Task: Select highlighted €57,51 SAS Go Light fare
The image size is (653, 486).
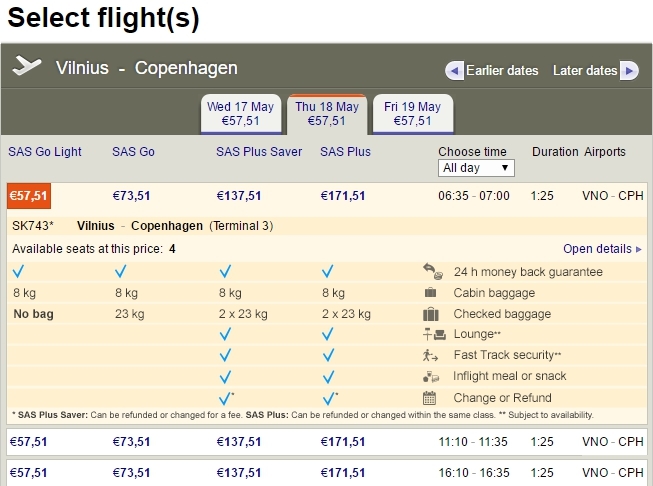Action: [29, 196]
